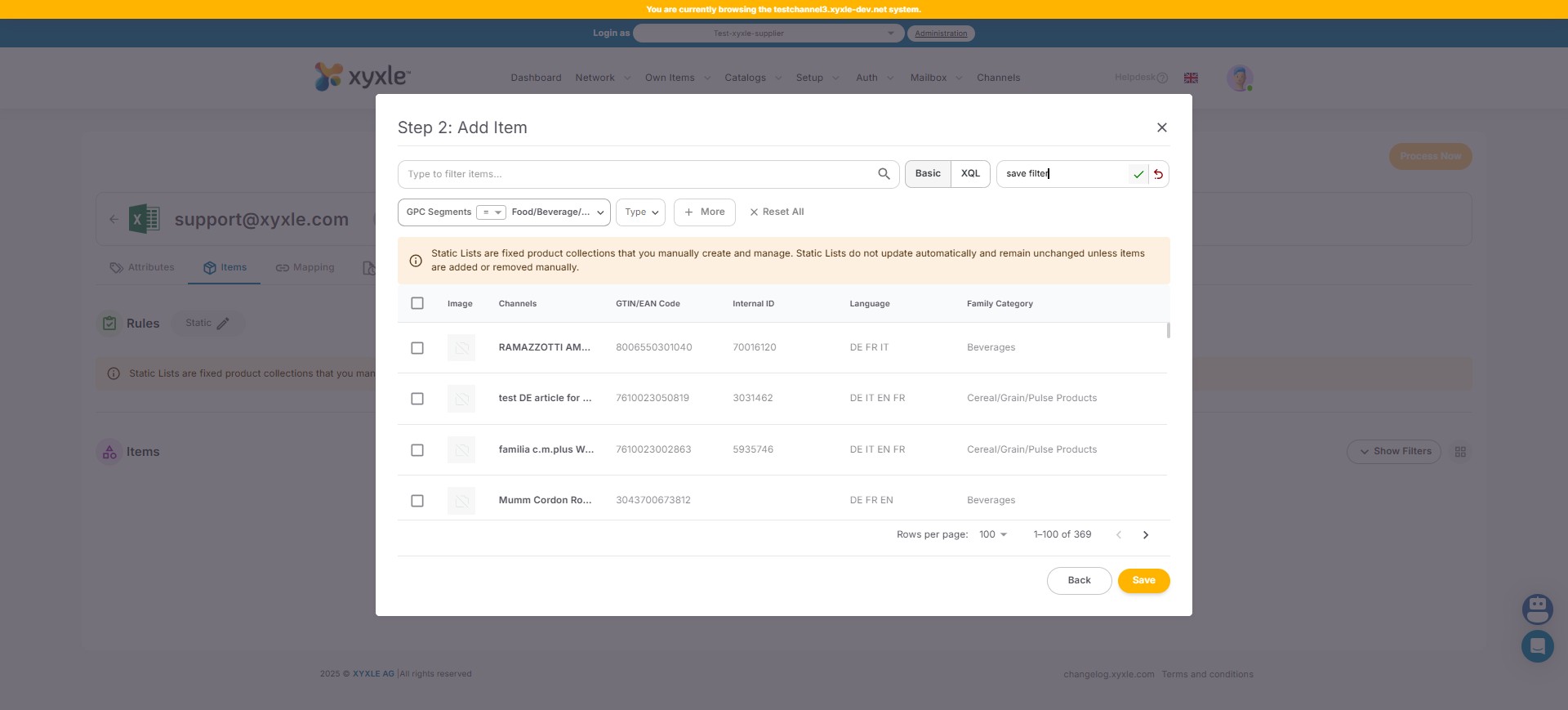The width and height of the screenshot is (1568, 710).
Task: Open the Rows per page dropdown
Action: [993, 535]
